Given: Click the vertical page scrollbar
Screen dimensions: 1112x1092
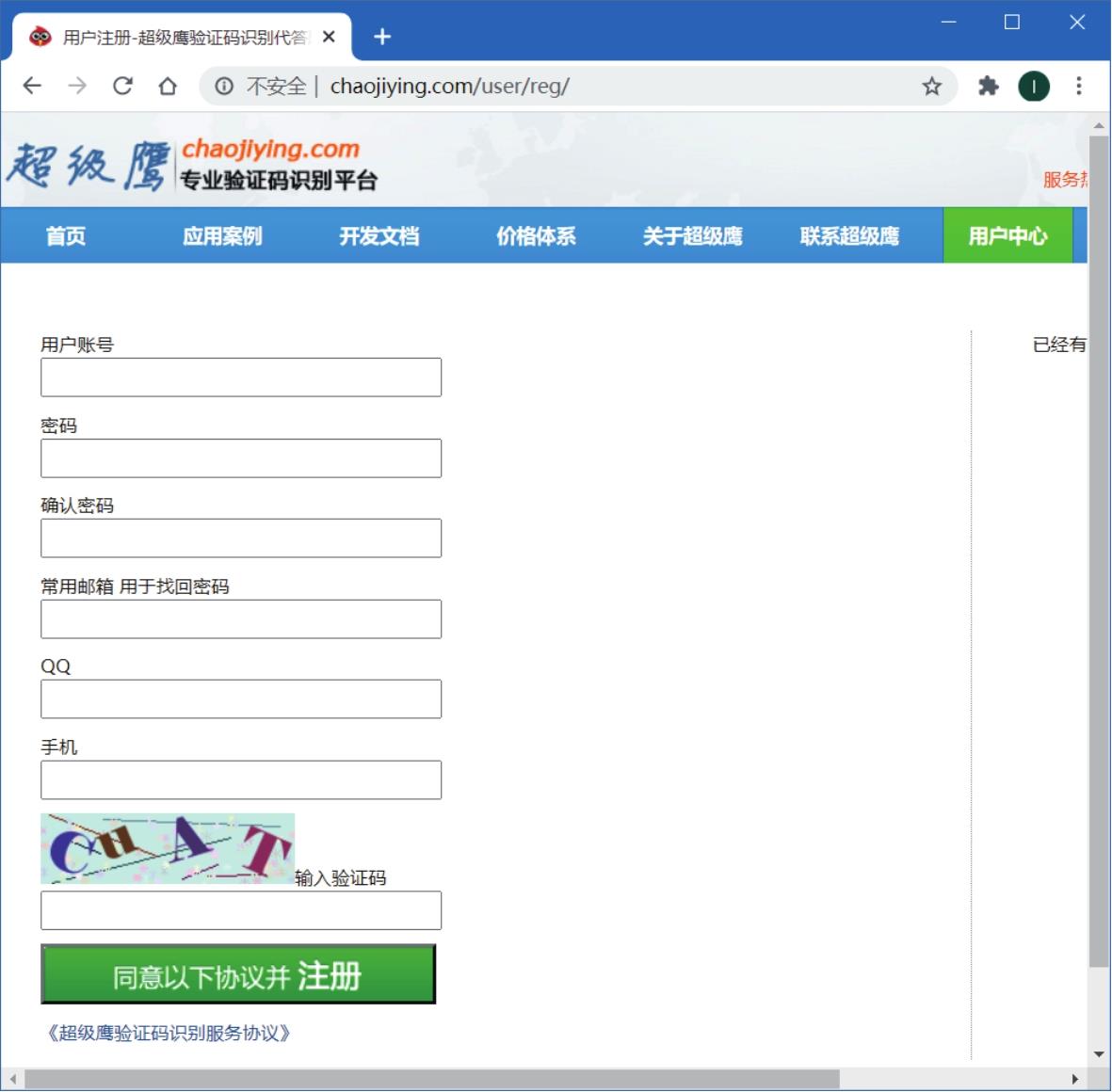Looking at the screenshot, I should pyautogui.click(x=1099, y=551).
